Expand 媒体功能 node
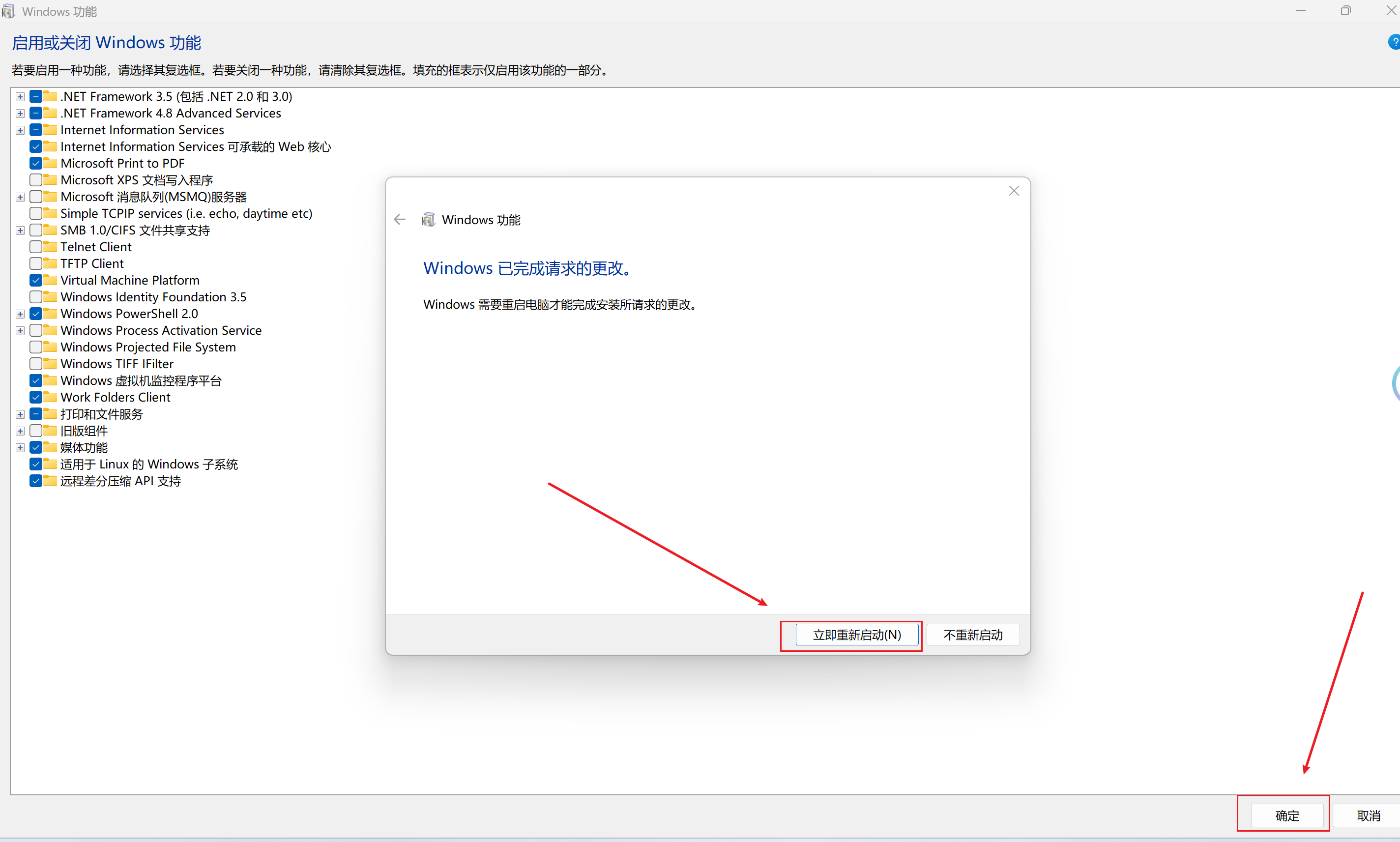 [20, 448]
